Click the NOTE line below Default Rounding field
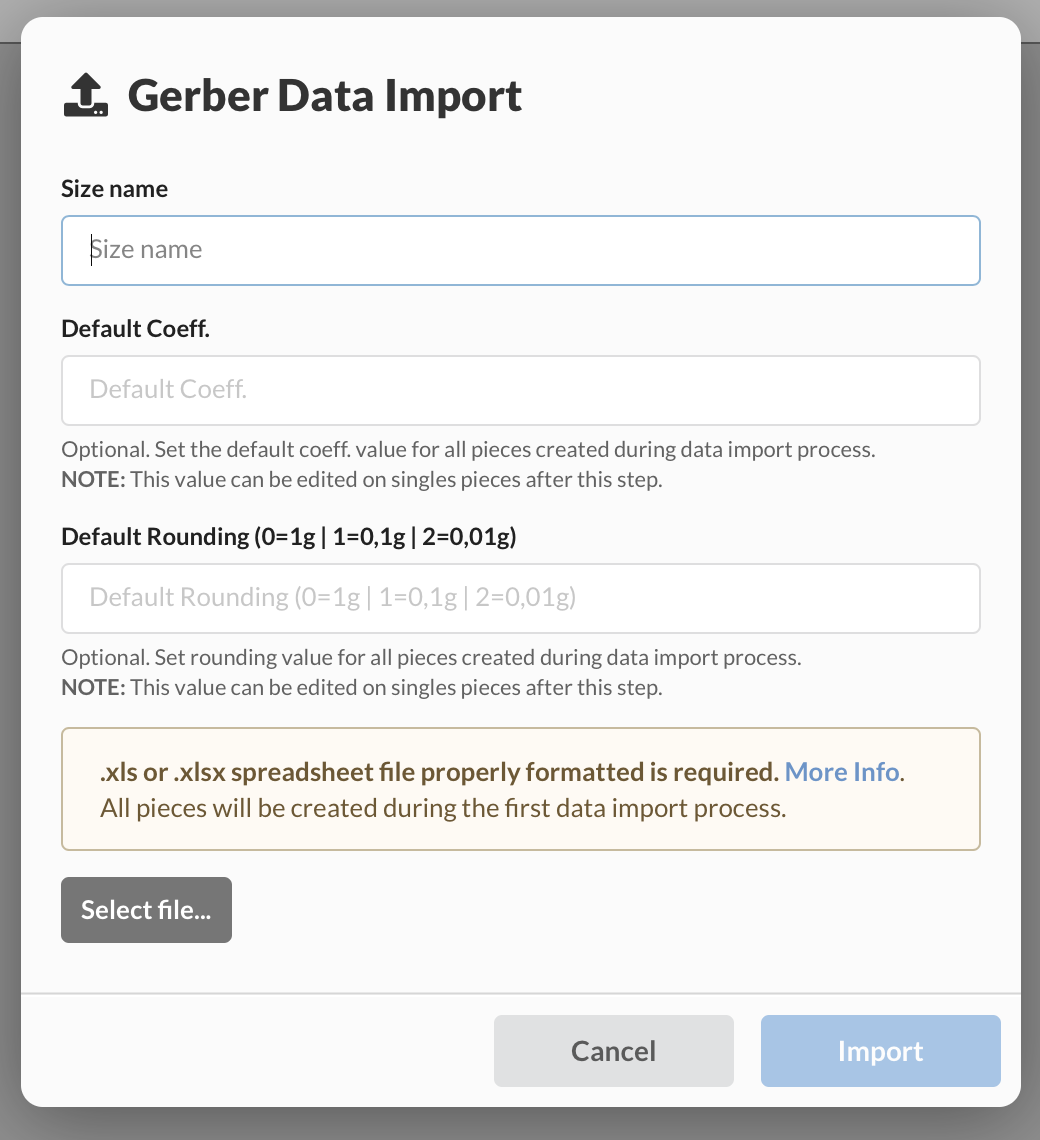 click(361, 688)
